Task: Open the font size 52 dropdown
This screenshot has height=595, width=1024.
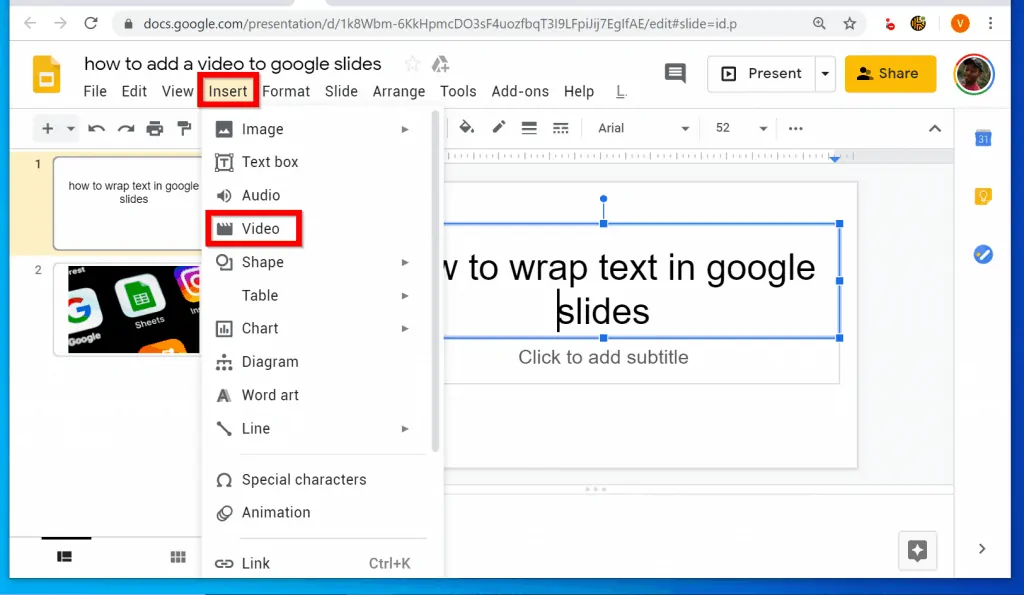Action: [741, 128]
